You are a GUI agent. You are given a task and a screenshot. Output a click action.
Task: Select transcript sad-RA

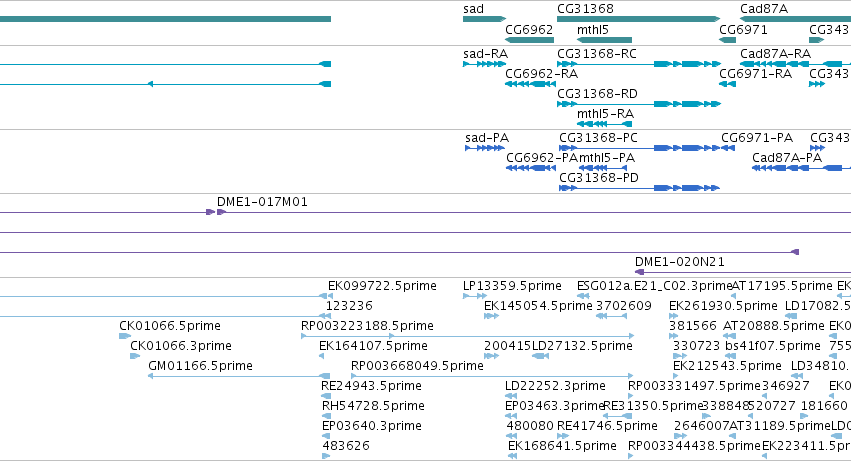pos(485,54)
